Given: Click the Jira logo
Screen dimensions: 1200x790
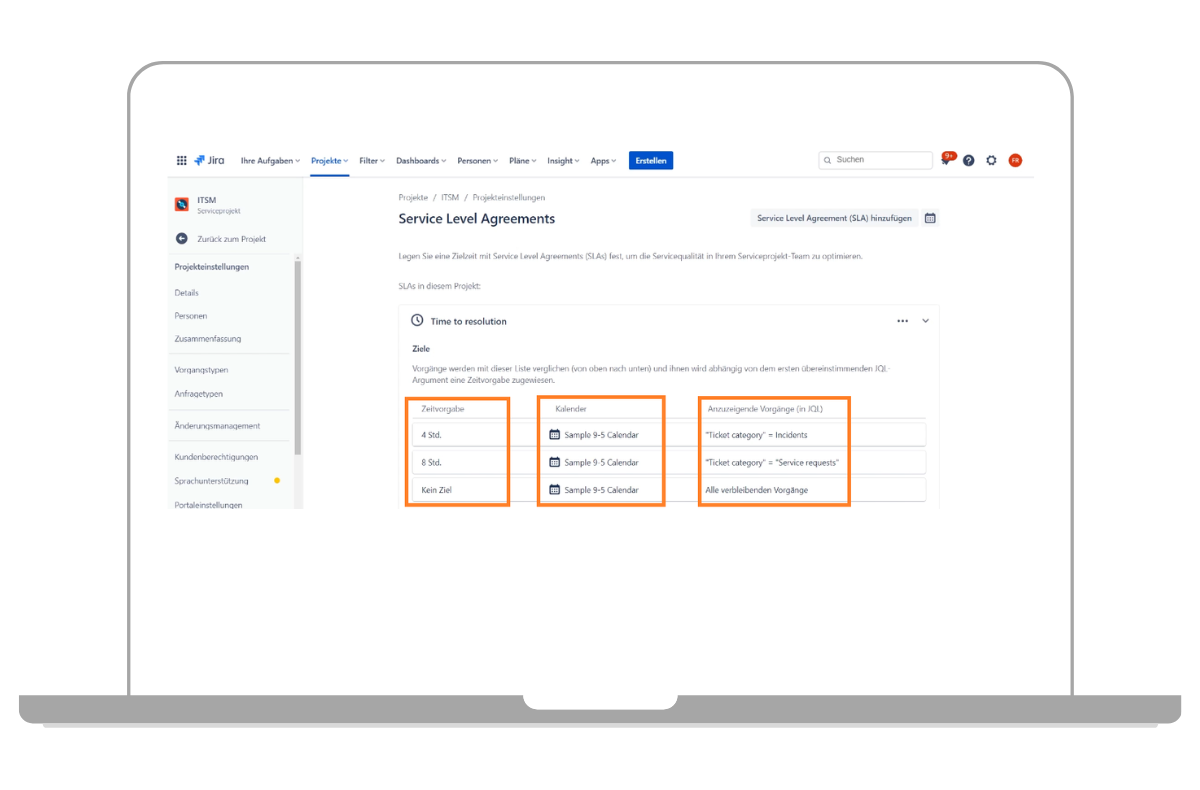Looking at the screenshot, I should pos(210,160).
